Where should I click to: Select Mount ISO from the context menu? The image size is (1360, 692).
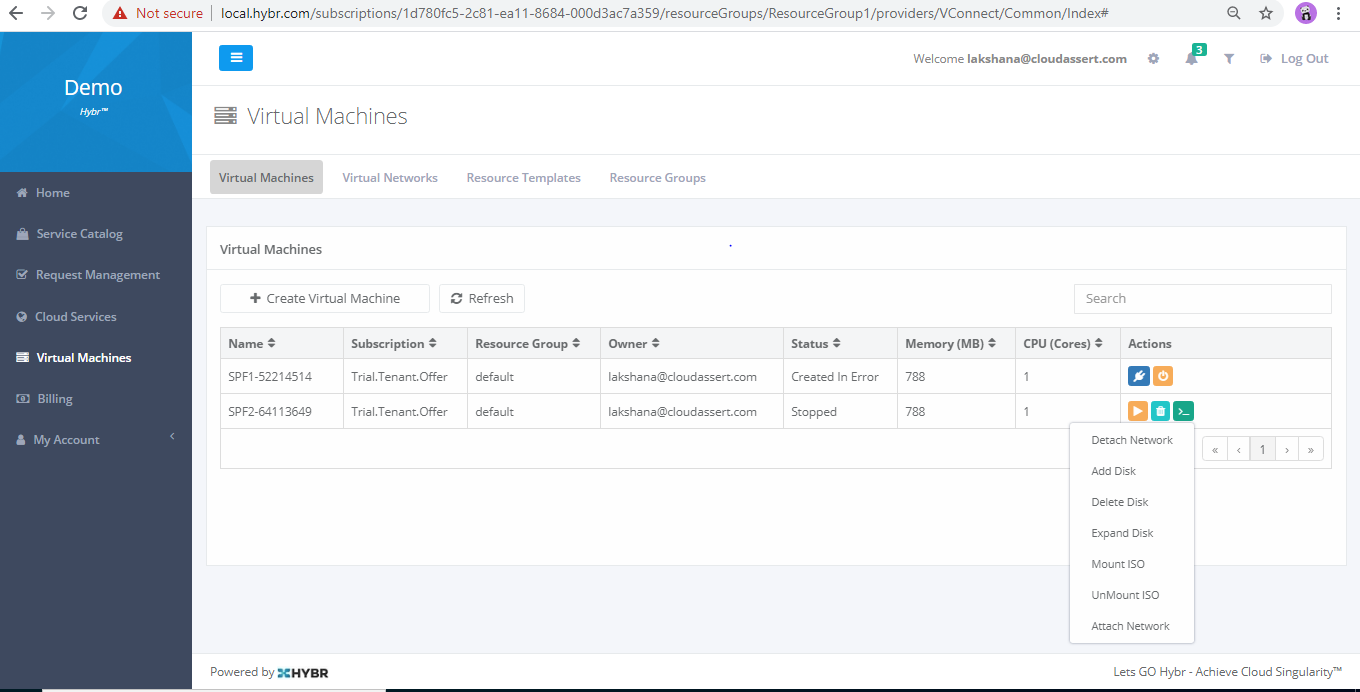(1117, 563)
